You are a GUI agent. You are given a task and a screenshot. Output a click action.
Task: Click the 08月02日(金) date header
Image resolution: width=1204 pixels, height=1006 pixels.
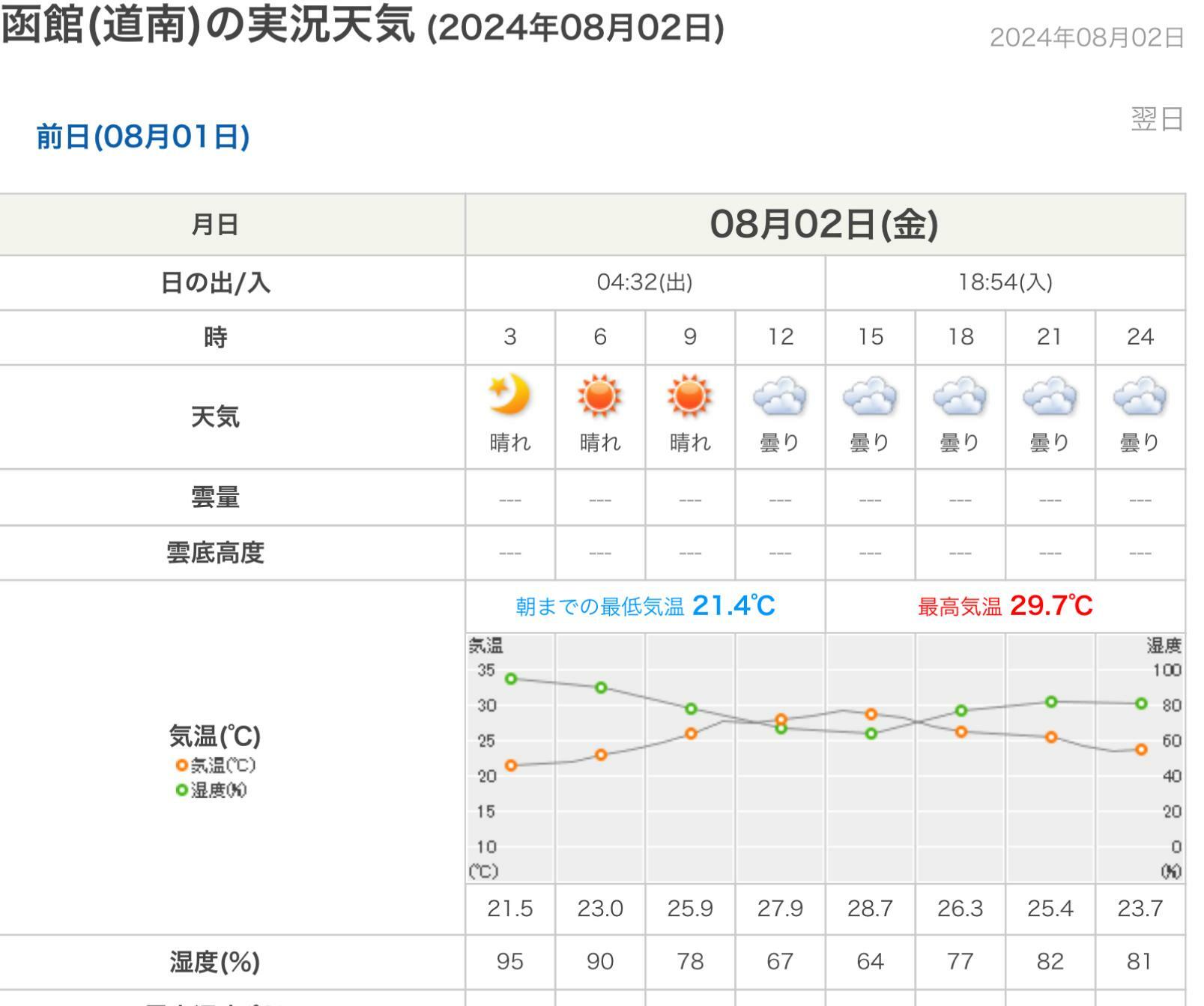pos(824,224)
